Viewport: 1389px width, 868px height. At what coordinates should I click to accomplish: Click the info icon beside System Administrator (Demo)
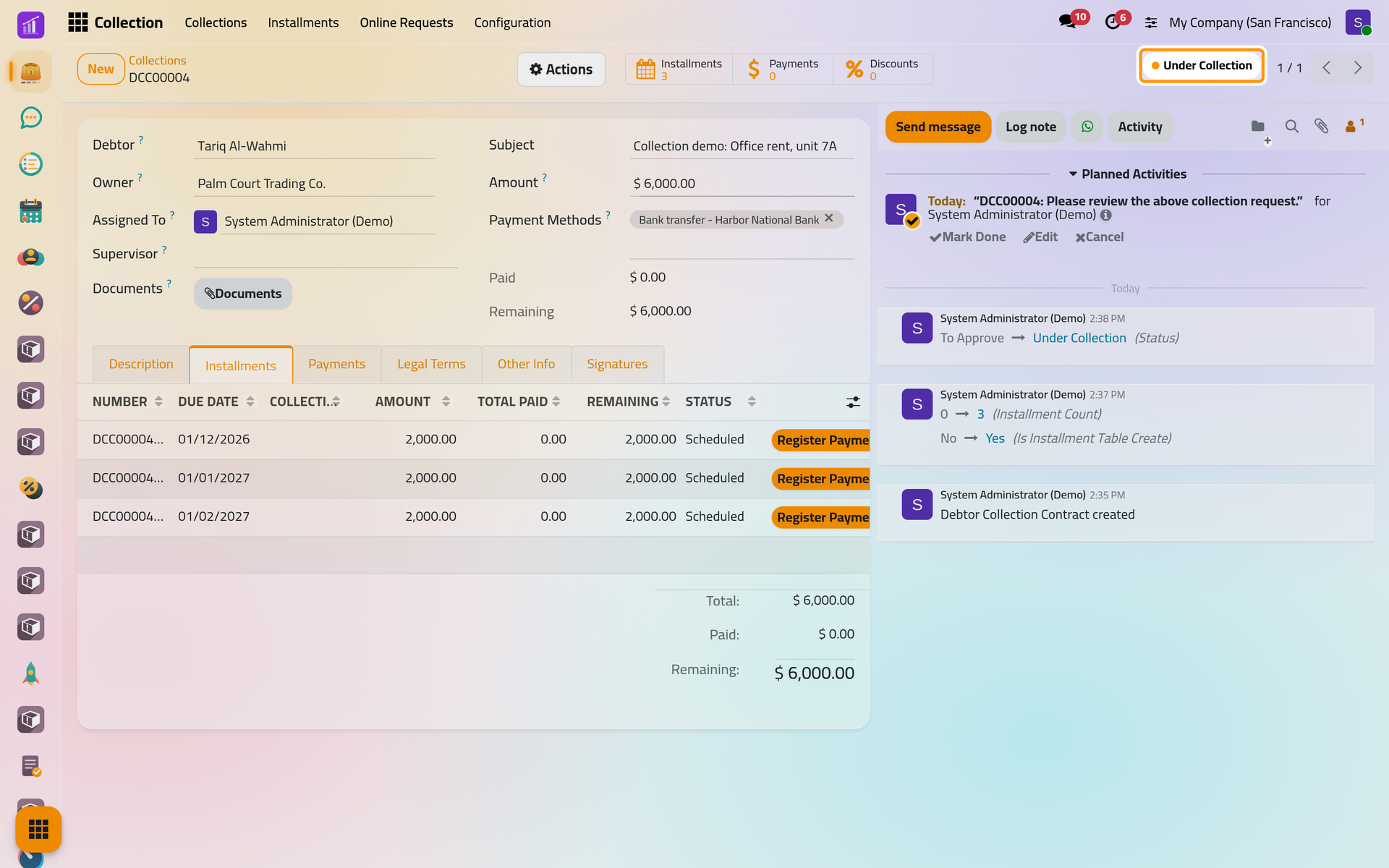click(1106, 216)
